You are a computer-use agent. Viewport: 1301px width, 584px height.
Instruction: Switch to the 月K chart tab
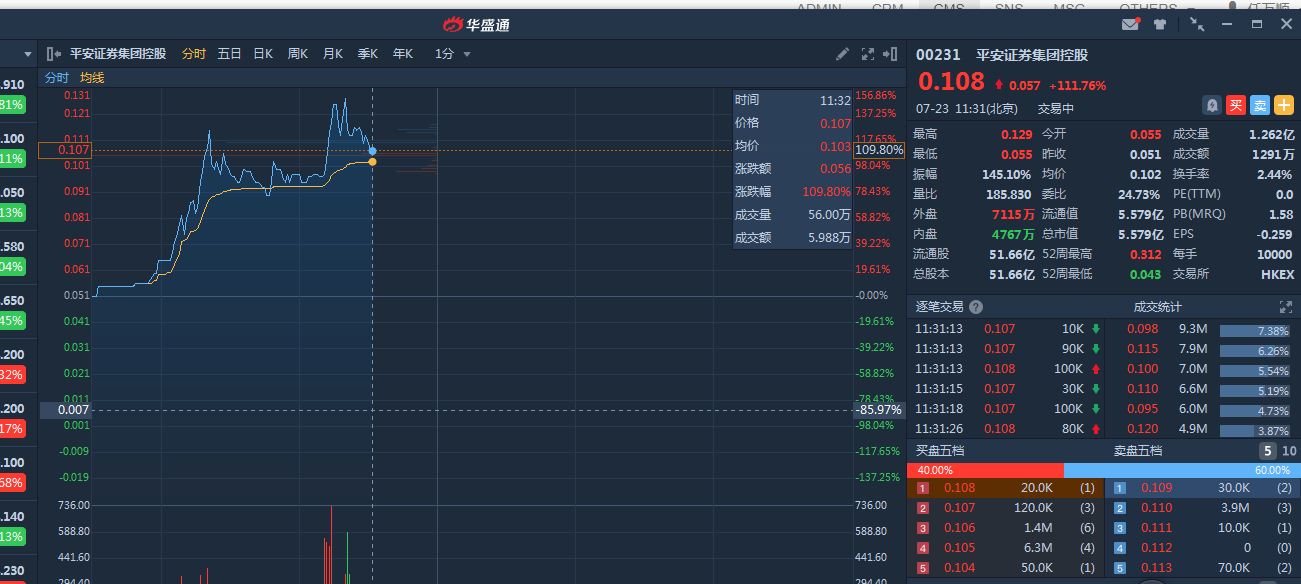tap(333, 54)
